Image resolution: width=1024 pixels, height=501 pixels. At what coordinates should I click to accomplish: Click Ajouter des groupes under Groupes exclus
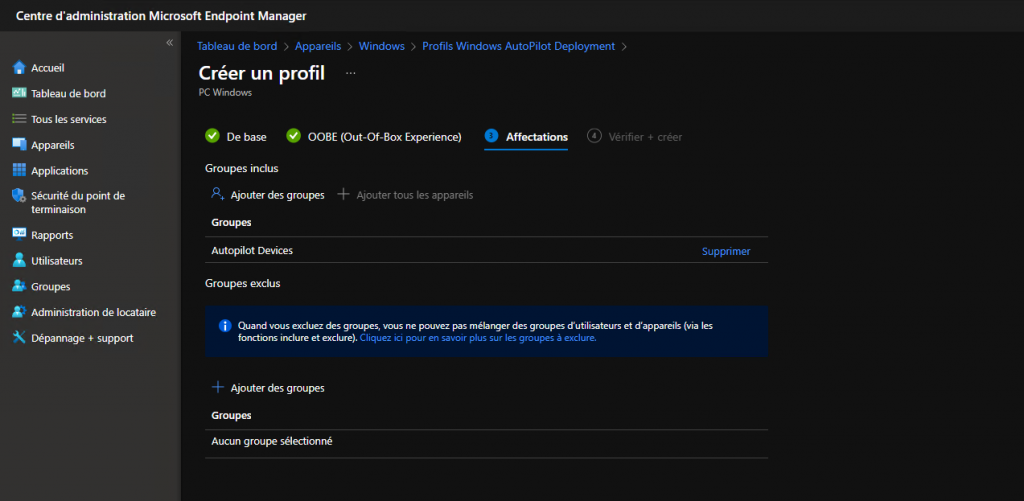click(278, 388)
